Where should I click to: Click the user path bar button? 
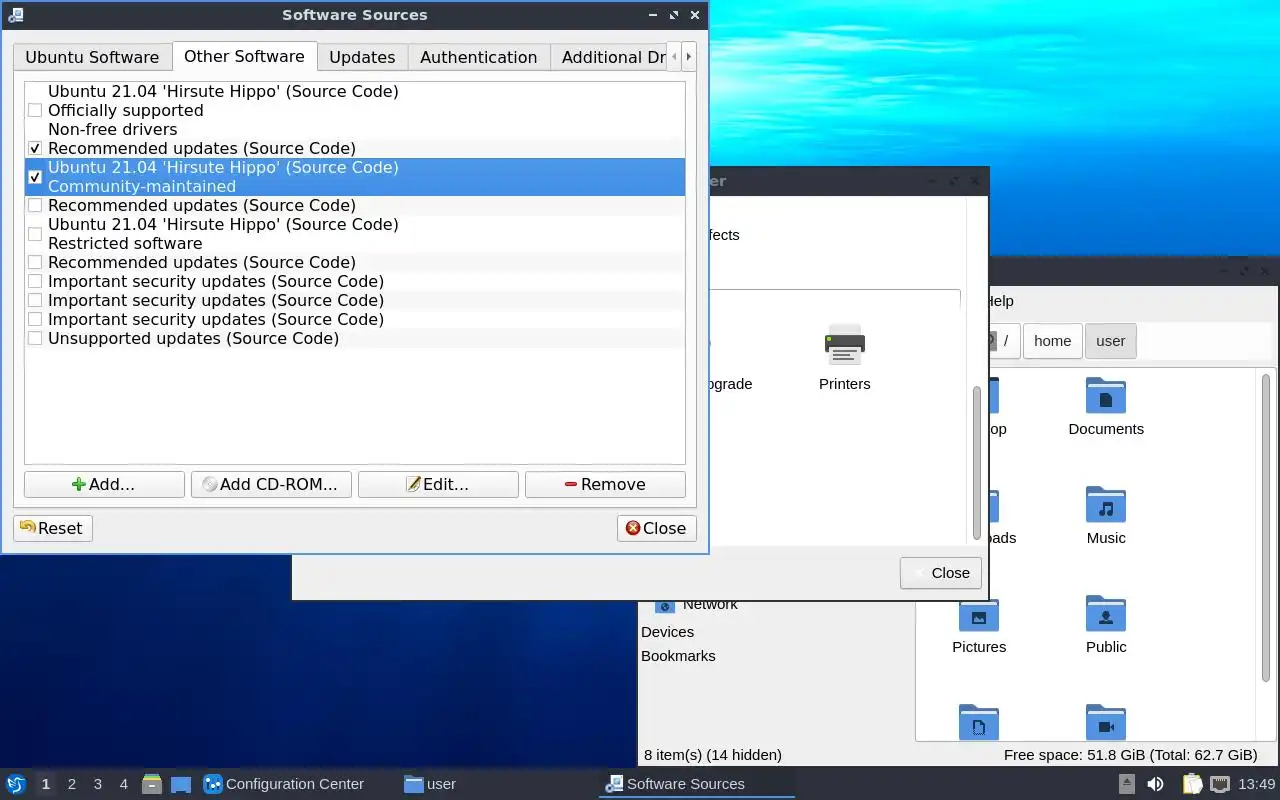pos(1110,341)
